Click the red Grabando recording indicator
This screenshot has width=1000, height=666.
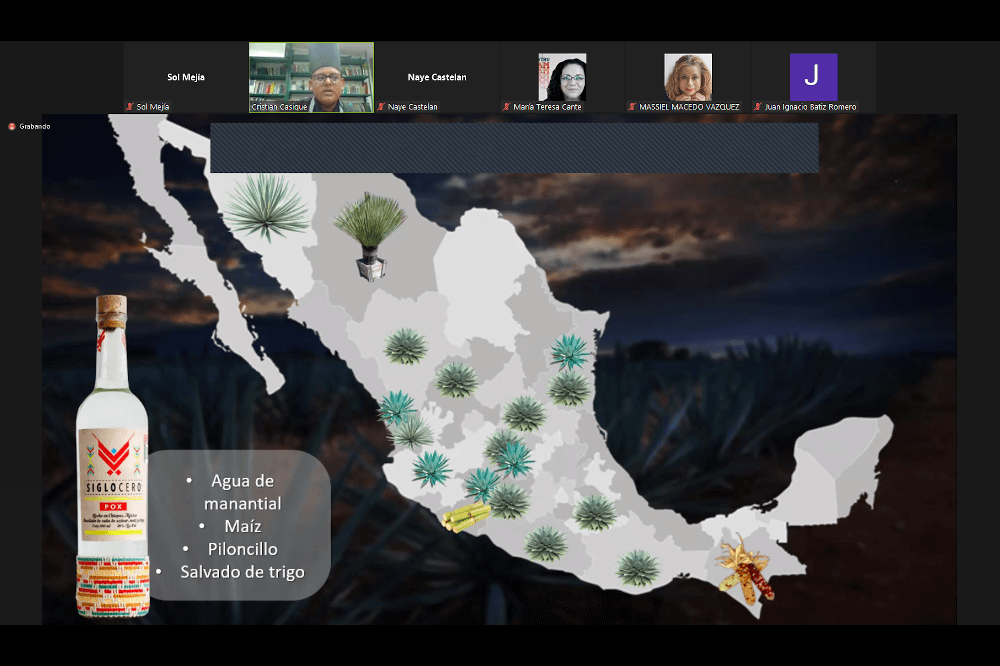[12, 126]
